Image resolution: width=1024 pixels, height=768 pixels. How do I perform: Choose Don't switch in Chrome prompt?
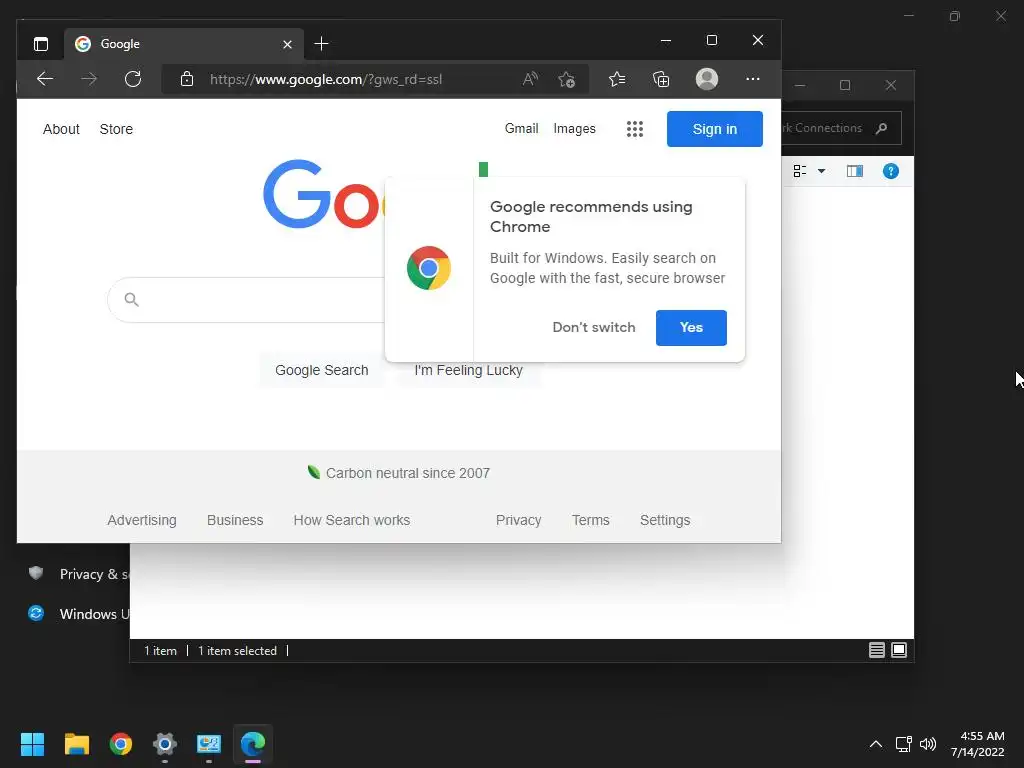pos(594,328)
